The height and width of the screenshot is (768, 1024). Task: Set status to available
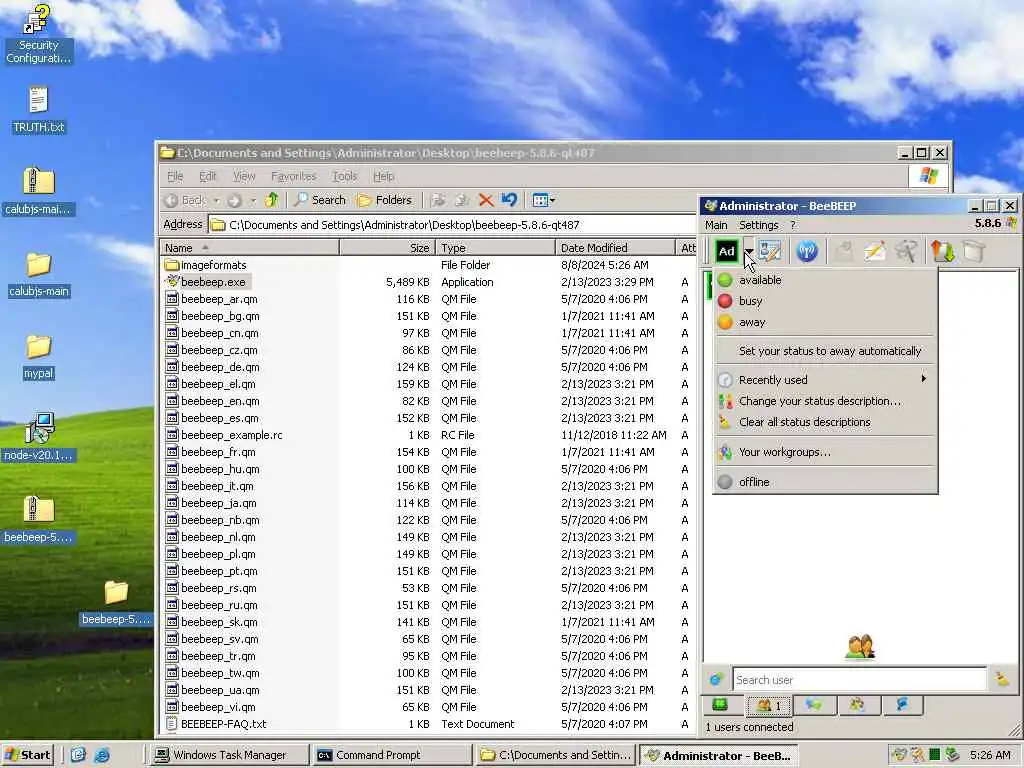(825, 280)
